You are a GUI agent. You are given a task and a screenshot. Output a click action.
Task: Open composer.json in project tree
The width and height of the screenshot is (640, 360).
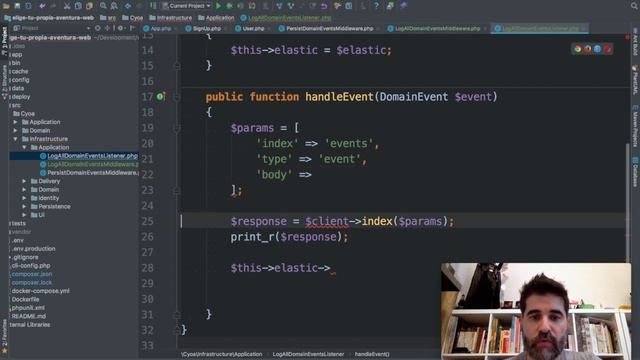tap(31, 274)
